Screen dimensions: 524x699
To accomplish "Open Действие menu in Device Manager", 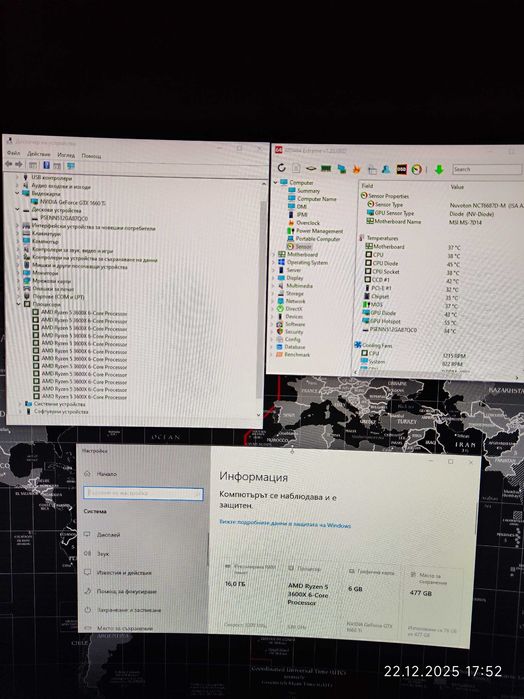I will click(x=39, y=154).
